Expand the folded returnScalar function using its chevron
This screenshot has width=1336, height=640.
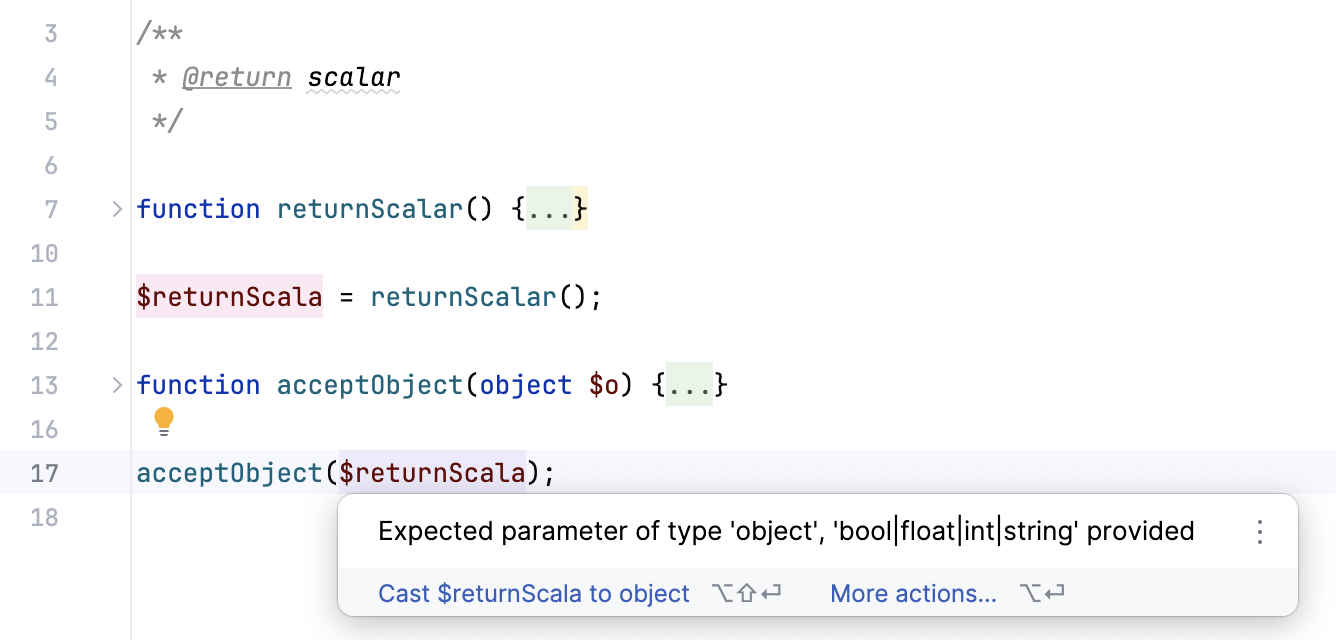pyautogui.click(x=116, y=209)
